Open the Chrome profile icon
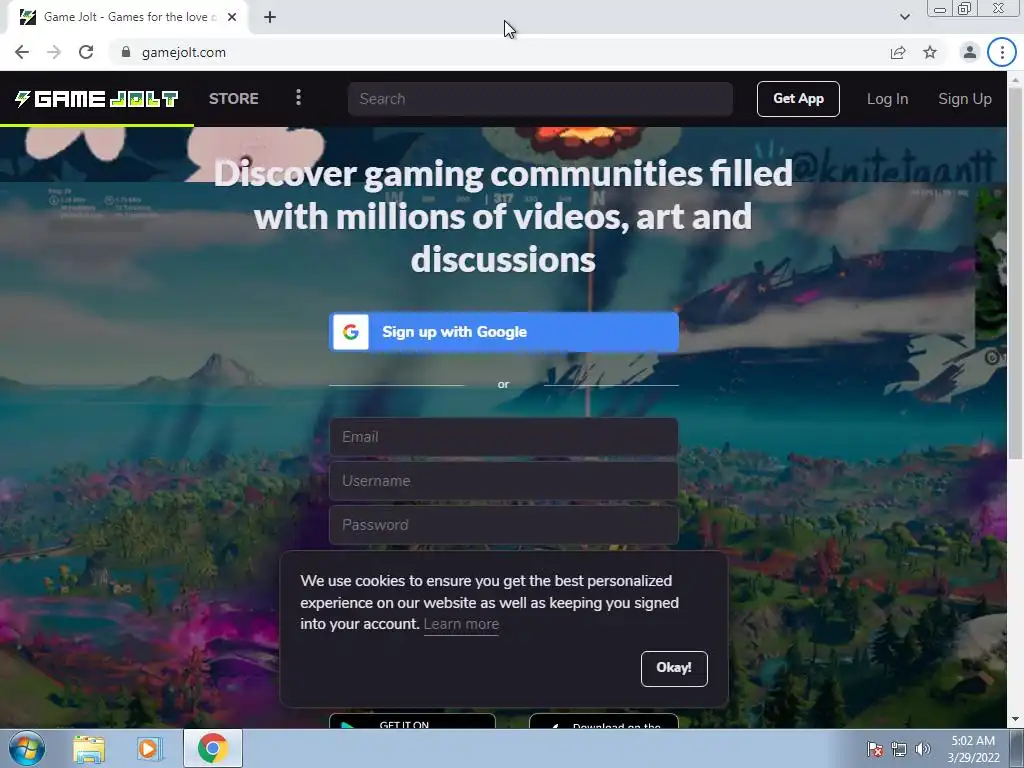The width and height of the screenshot is (1024, 768). coord(969,52)
